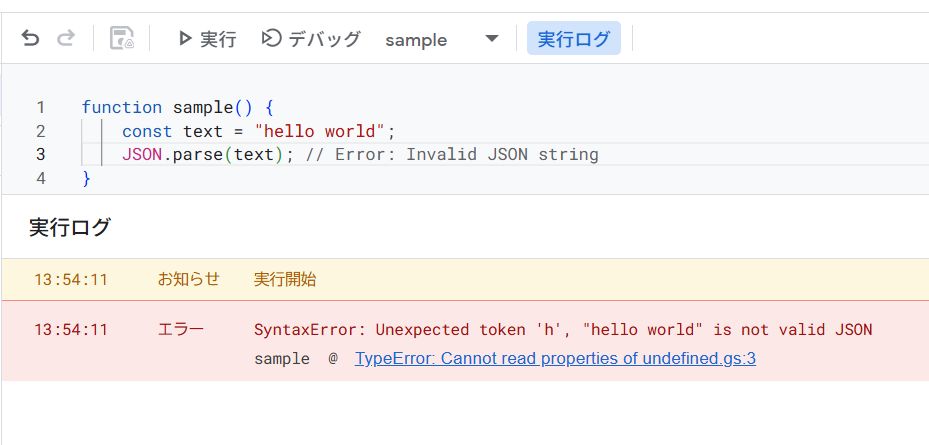929x445 pixels.
Task: Click line number 3 in the gutter
Action: [x=40, y=155]
